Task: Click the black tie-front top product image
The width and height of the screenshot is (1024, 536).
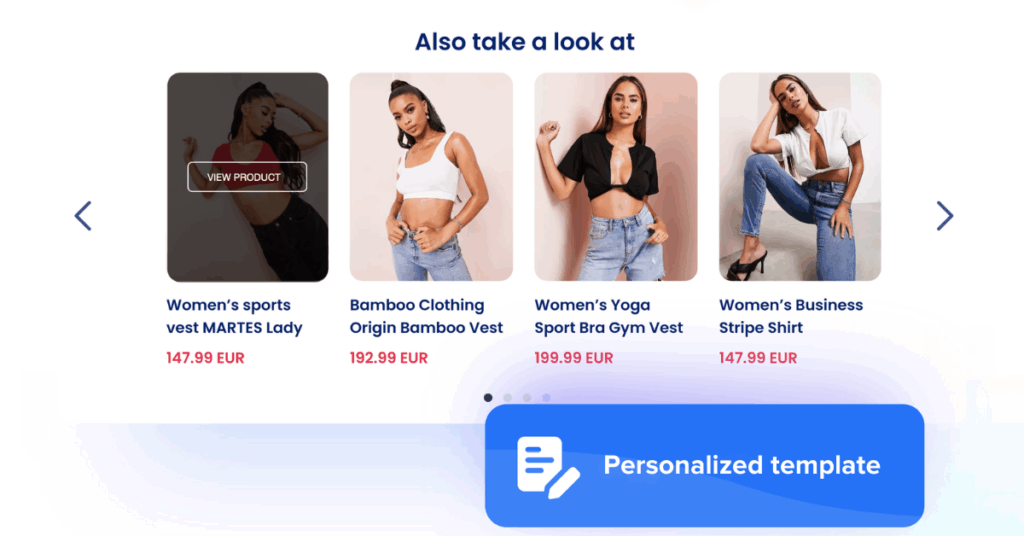Action: [x=616, y=177]
